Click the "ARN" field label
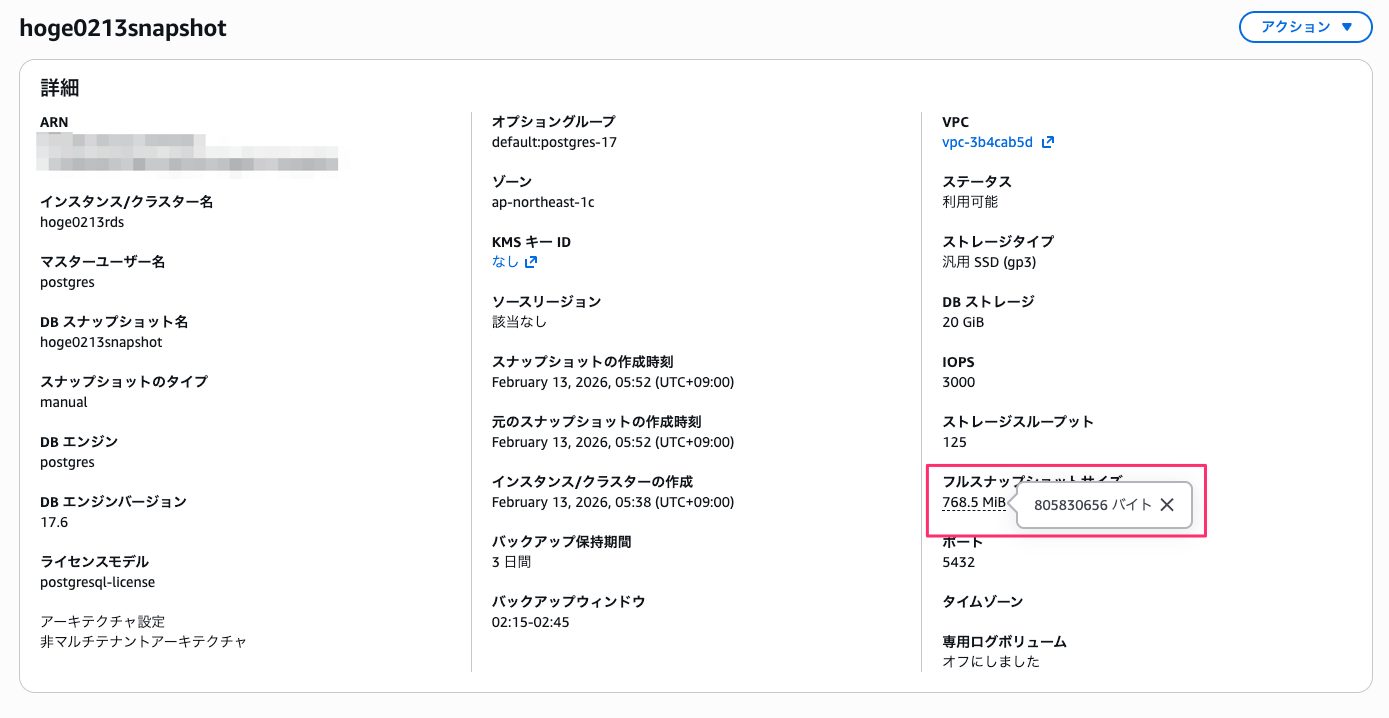Viewport: 1389px width, 718px height. (x=54, y=122)
